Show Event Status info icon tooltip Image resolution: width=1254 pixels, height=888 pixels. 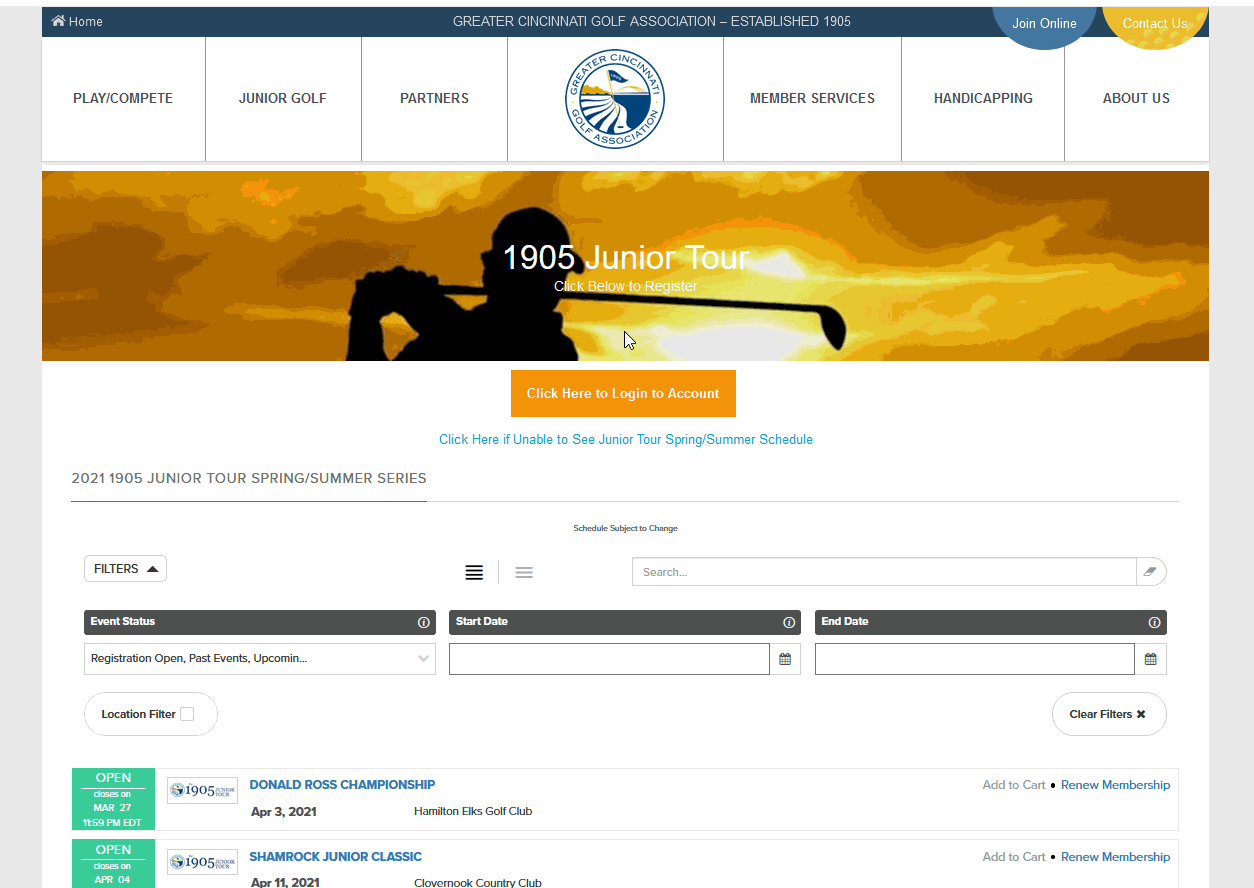click(x=424, y=622)
